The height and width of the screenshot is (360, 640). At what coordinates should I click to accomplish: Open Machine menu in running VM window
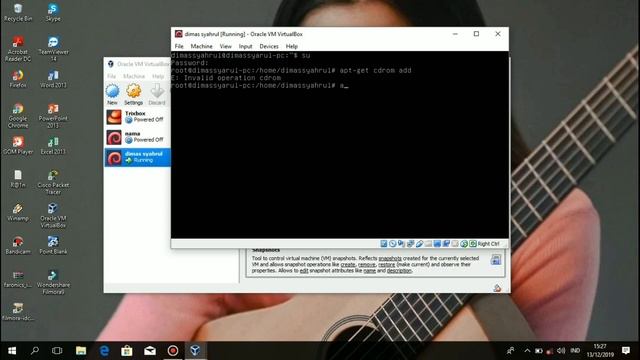pyautogui.click(x=201, y=46)
